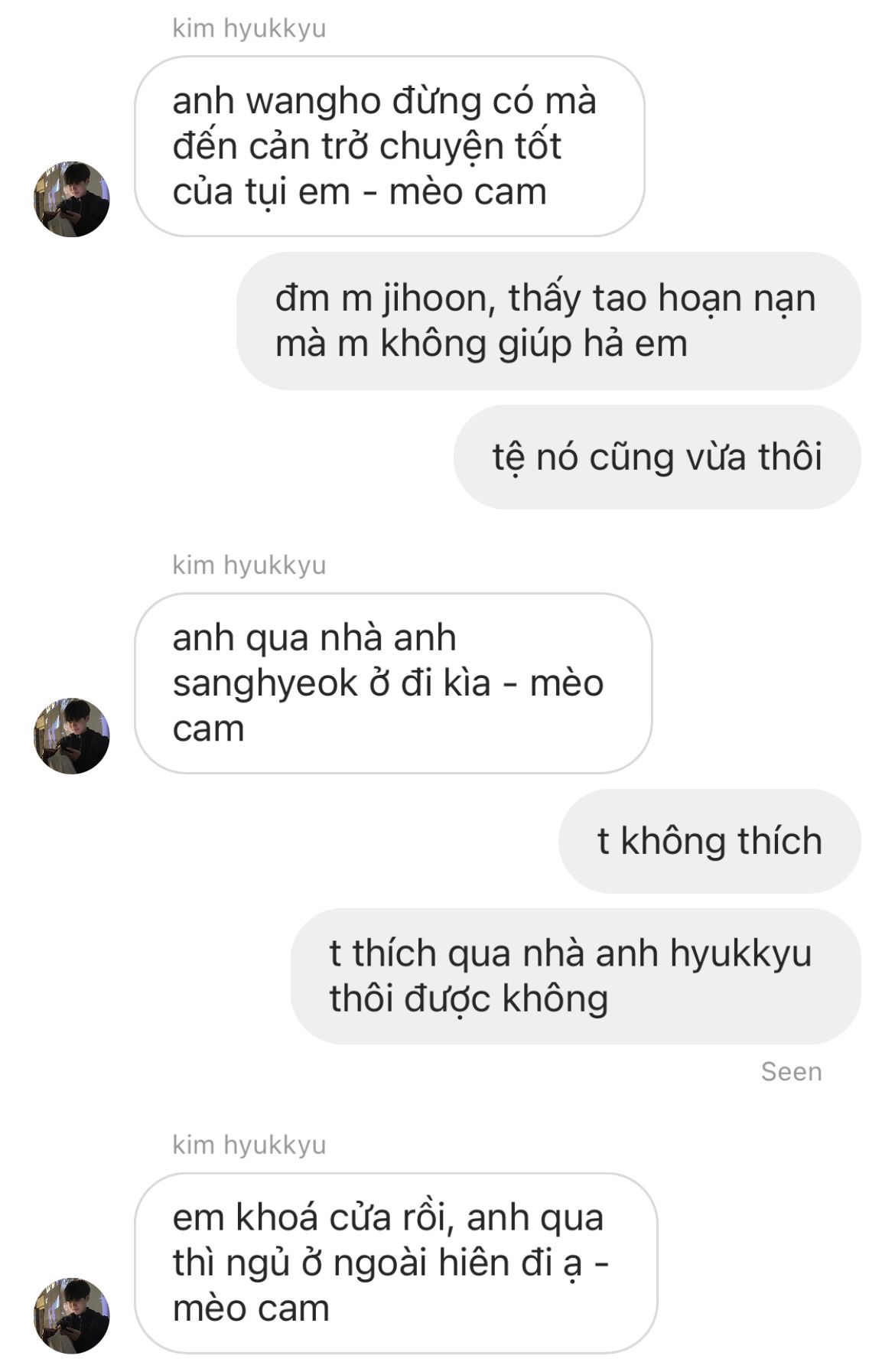Tap the avatar beside 'anh qua nhà anh' message
Image resolution: width=895 pixels, height=1372 pixels.
pos(72,736)
